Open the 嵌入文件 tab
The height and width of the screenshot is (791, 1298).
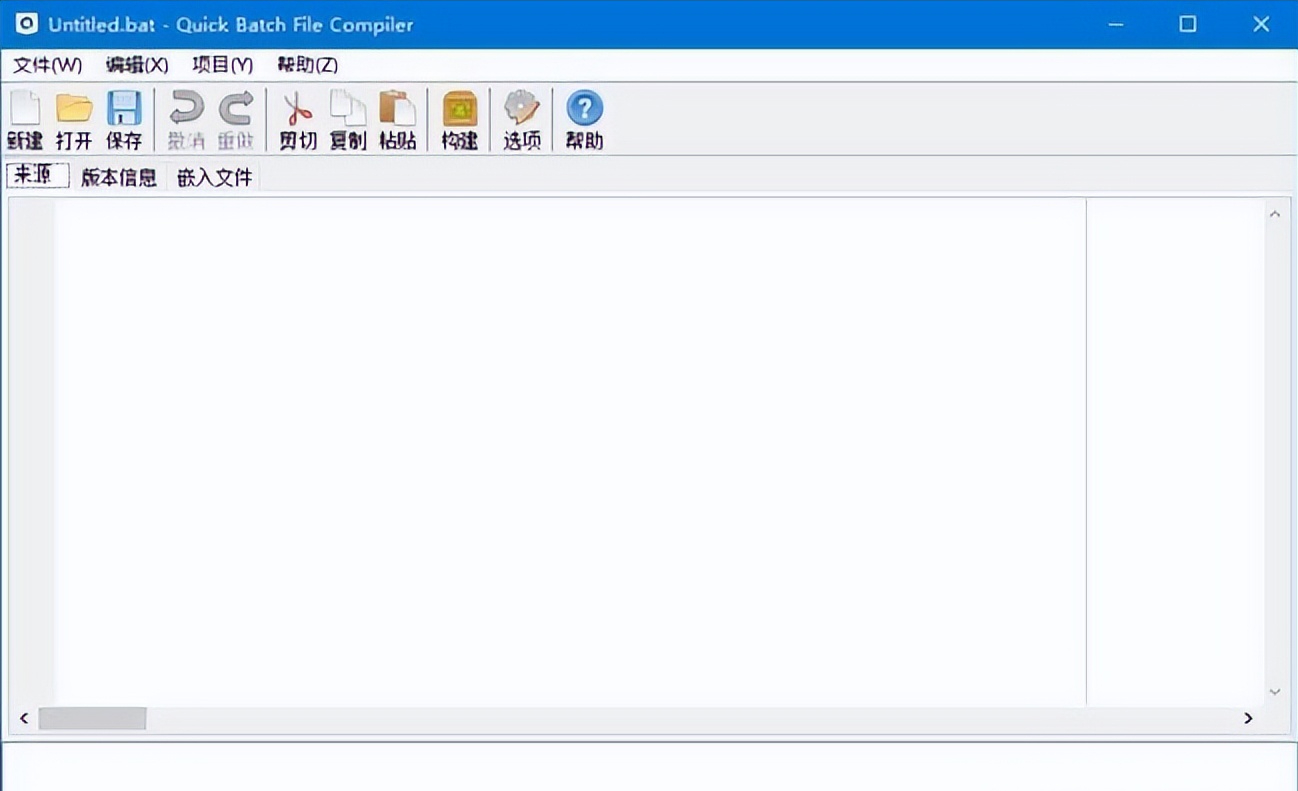tap(213, 176)
